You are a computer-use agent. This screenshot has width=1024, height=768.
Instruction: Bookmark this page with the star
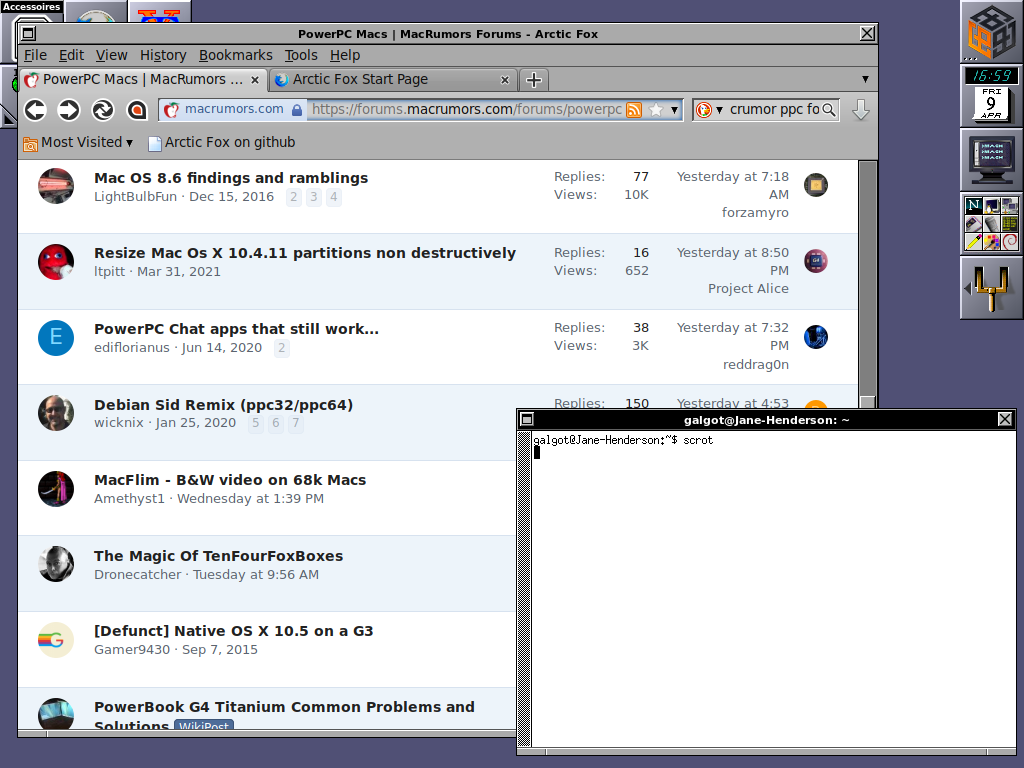656,110
